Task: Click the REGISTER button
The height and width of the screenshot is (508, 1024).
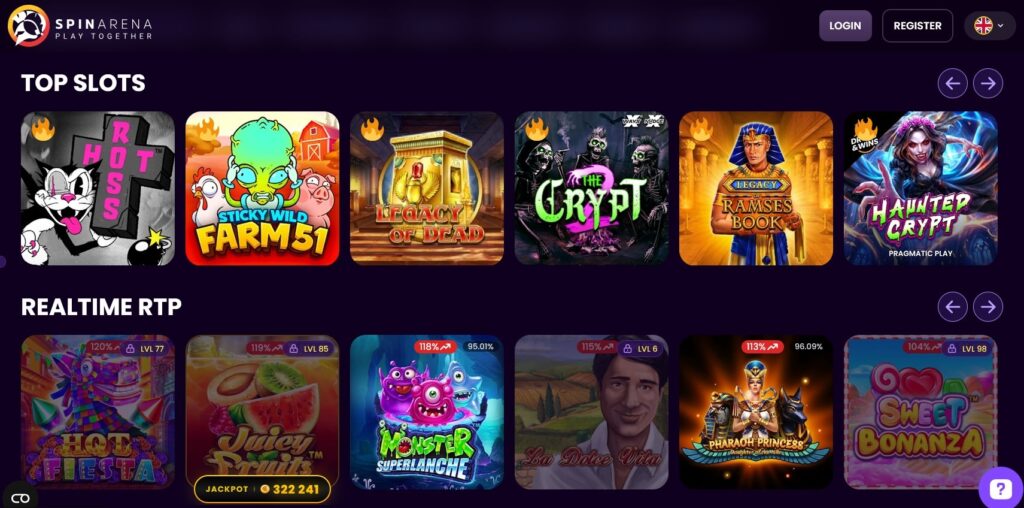Action: point(918,25)
